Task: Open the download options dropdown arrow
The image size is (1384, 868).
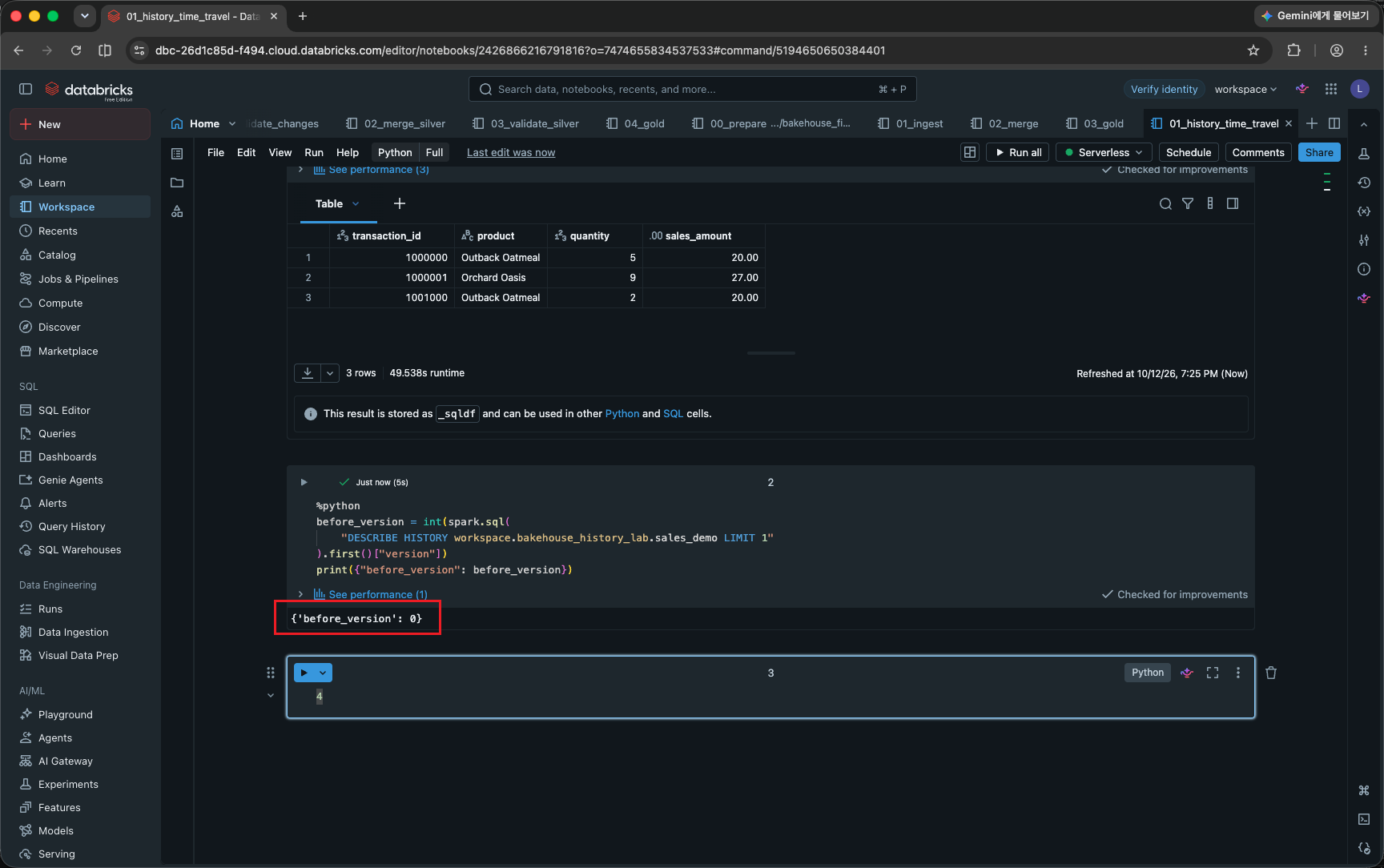Action: click(x=330, y=373)
